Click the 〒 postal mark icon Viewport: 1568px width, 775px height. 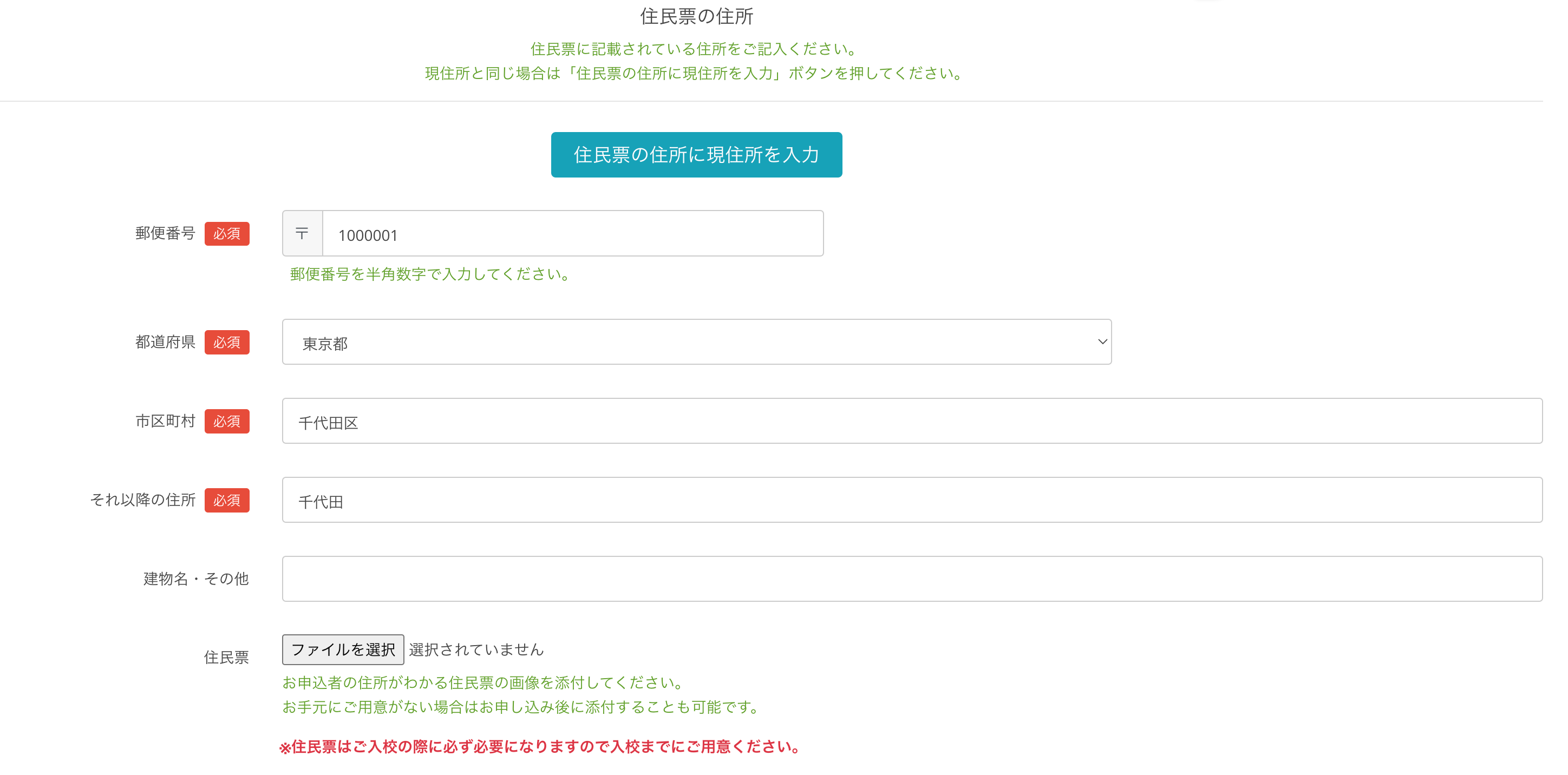302,234
